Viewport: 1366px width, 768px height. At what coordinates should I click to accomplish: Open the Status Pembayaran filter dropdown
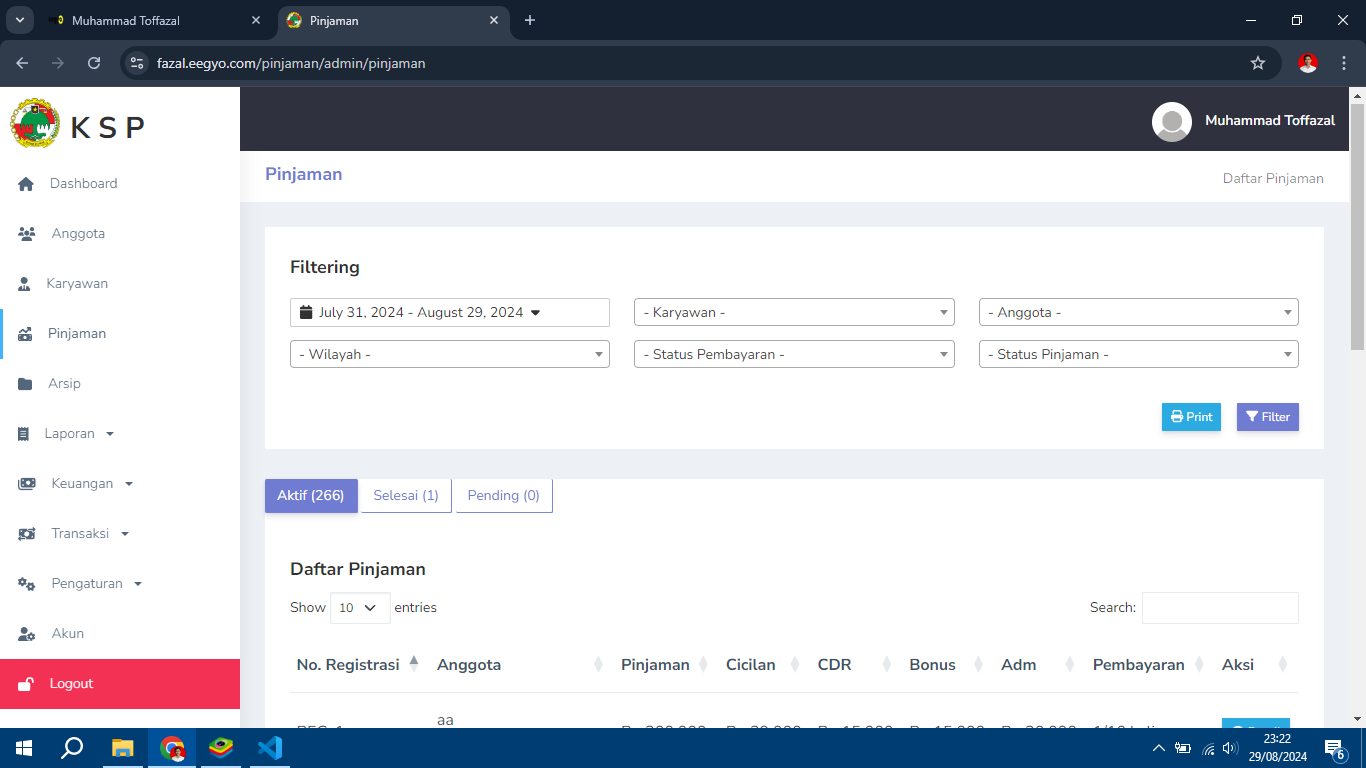coord(794,355)
